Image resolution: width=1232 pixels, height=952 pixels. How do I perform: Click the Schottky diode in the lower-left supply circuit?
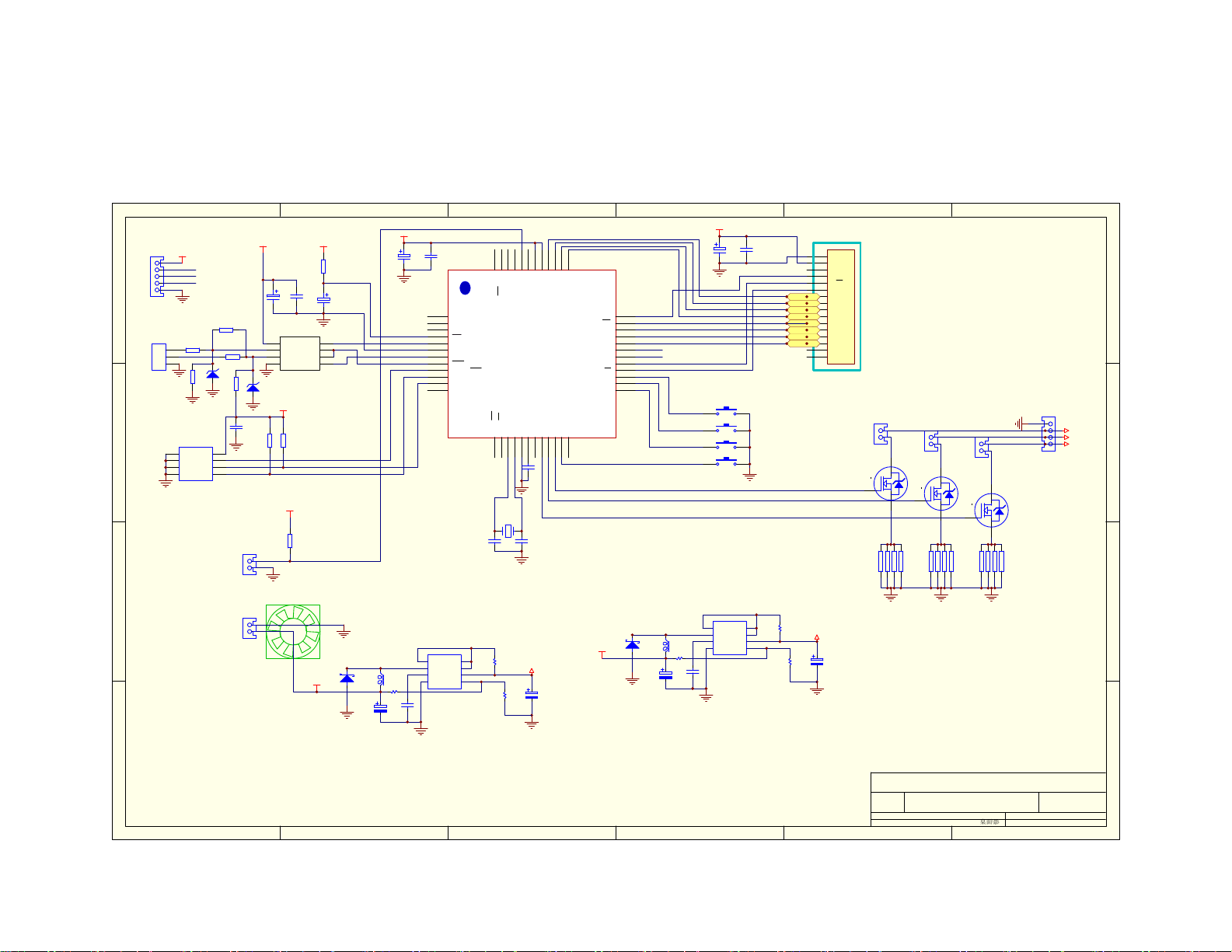point(347,678)
